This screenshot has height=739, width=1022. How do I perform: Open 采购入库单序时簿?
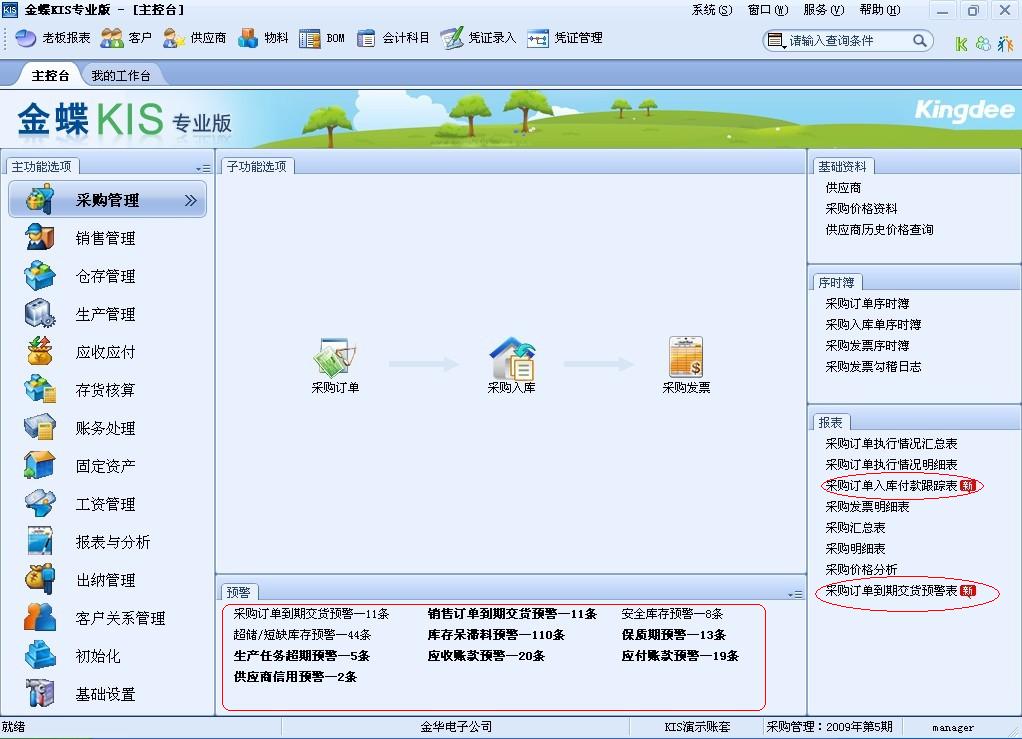pyautogui.click(x=873, y=325)
